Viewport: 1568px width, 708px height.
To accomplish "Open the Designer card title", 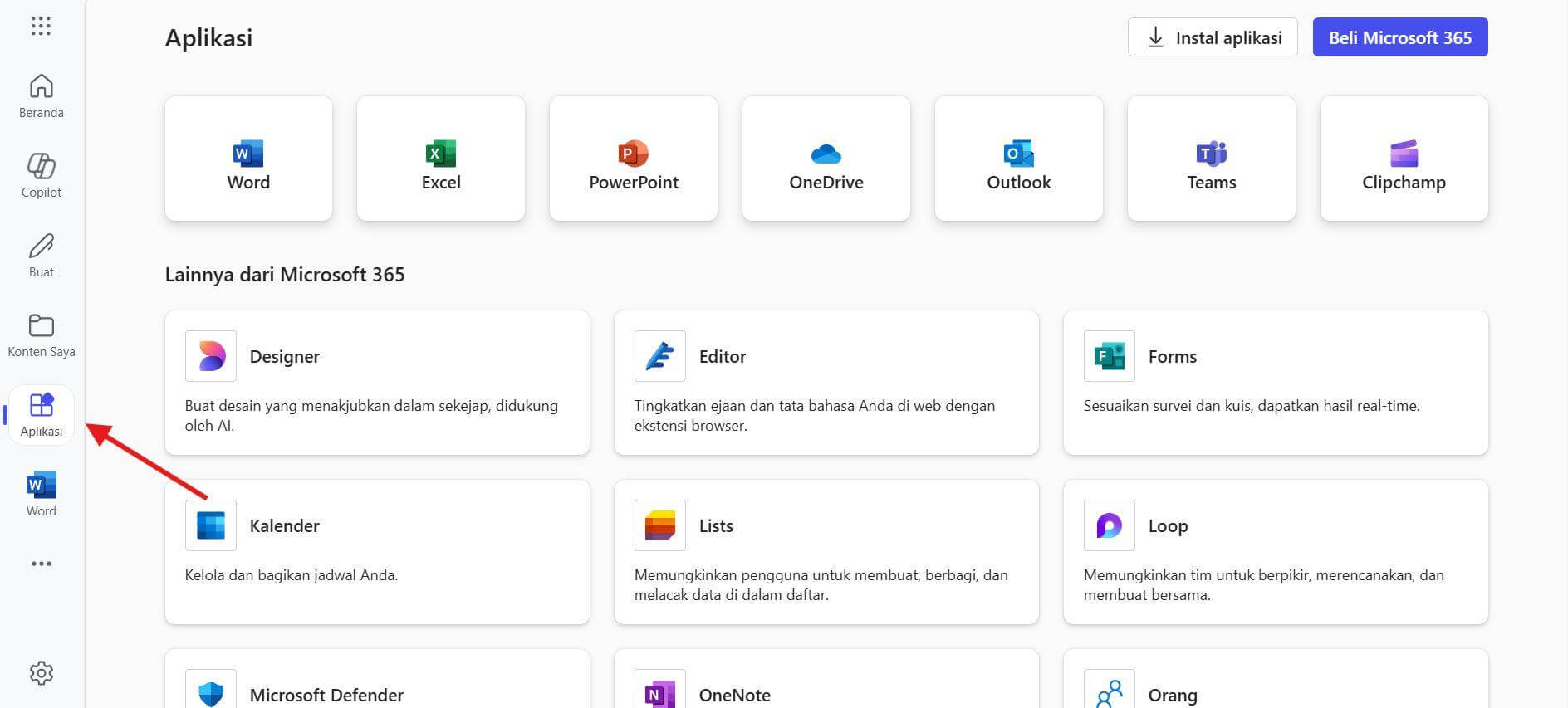I will pyautogui.click(x=284, y=357).
